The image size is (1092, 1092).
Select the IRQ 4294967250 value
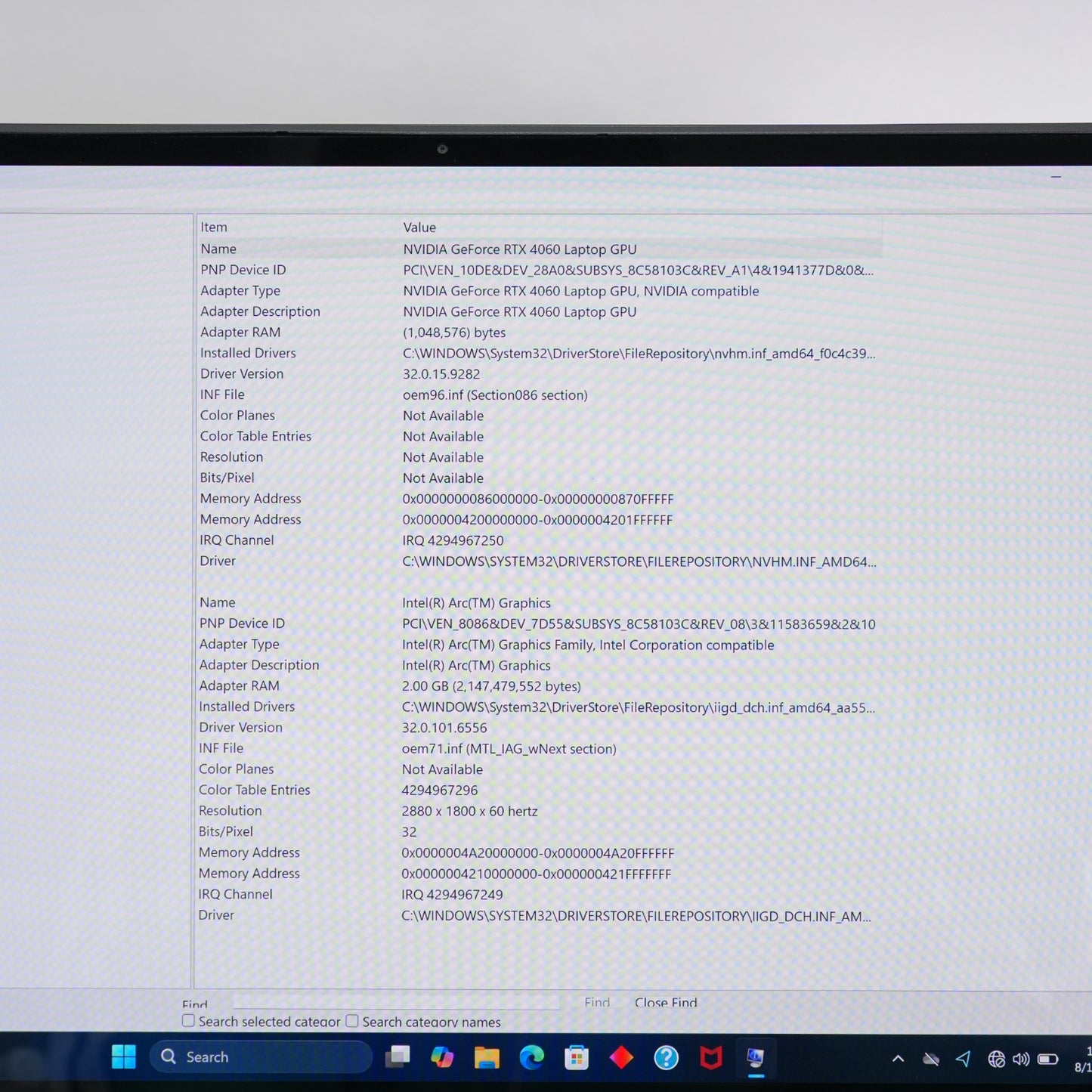point(453,541)
